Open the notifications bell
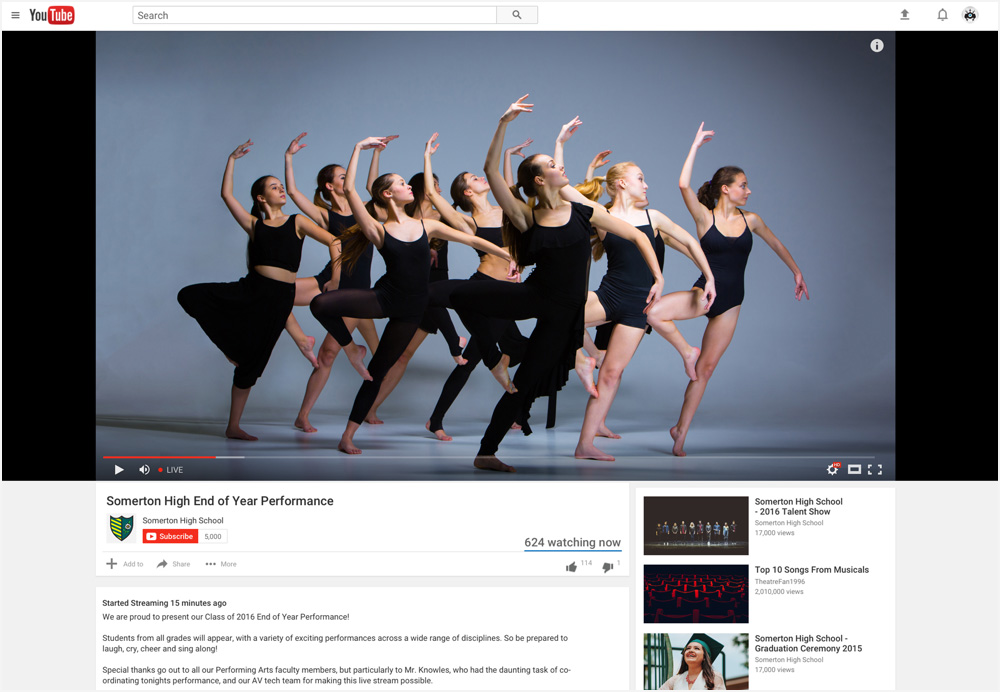This screenshot has height=692, width=1000. [942, 15]
